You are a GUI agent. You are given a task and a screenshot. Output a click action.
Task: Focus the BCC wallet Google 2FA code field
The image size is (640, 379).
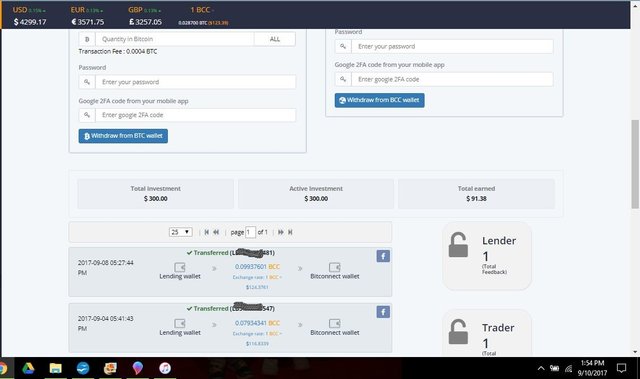tap(452, 80)
